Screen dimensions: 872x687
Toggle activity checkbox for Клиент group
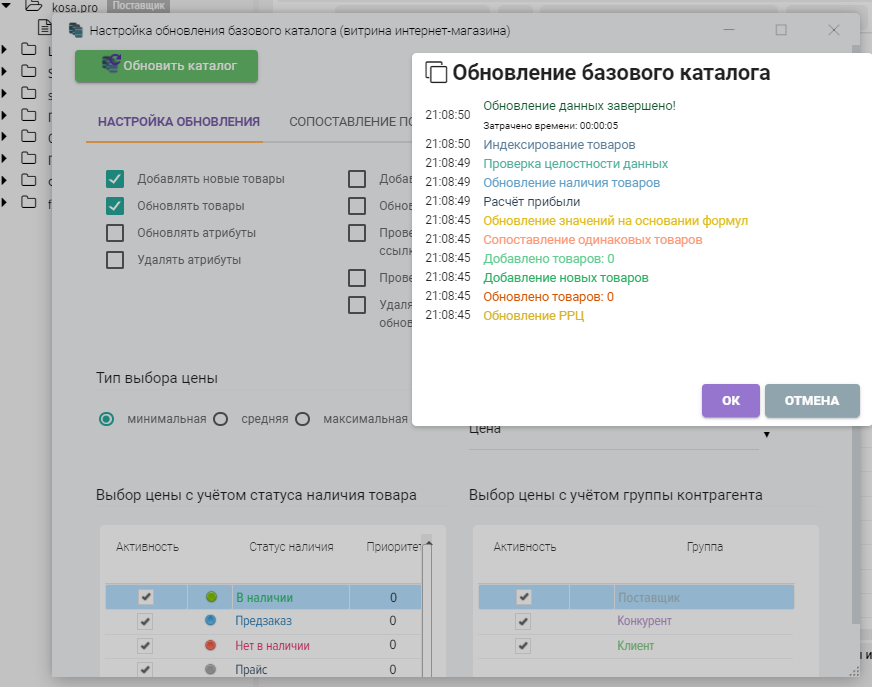(523, 645)
